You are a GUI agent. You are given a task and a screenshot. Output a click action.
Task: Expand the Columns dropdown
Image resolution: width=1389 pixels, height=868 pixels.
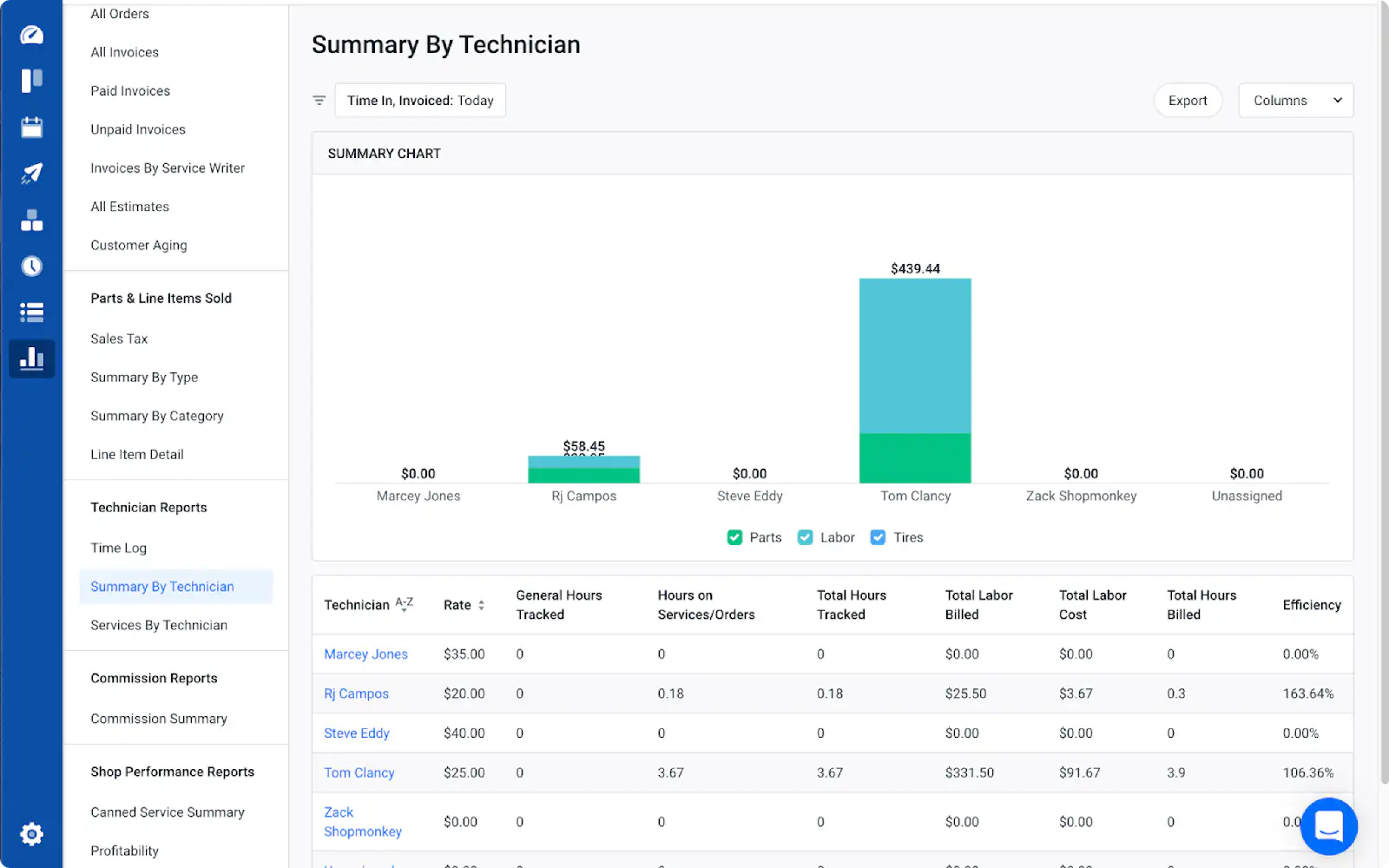click(x=1295, y=101)
